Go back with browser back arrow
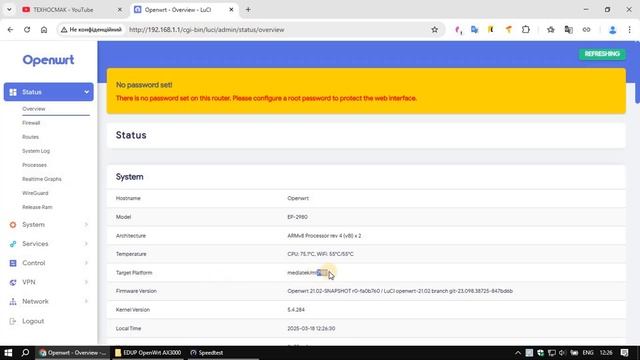Screen dimensions: 640x360 10,30
